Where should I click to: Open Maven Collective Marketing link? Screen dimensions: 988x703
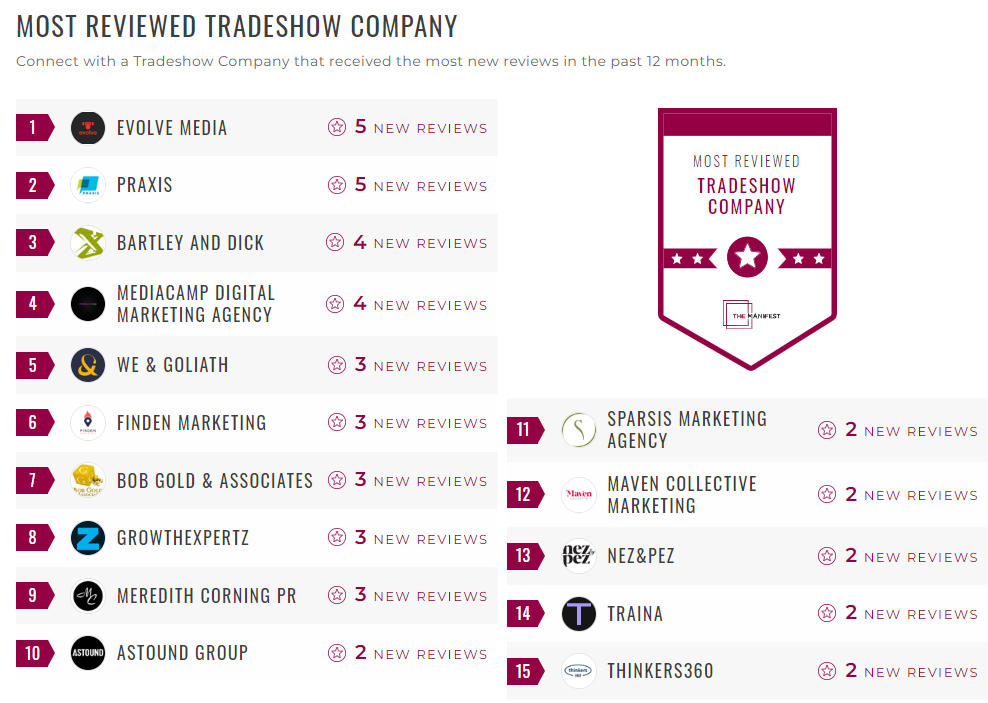(681, 495)
